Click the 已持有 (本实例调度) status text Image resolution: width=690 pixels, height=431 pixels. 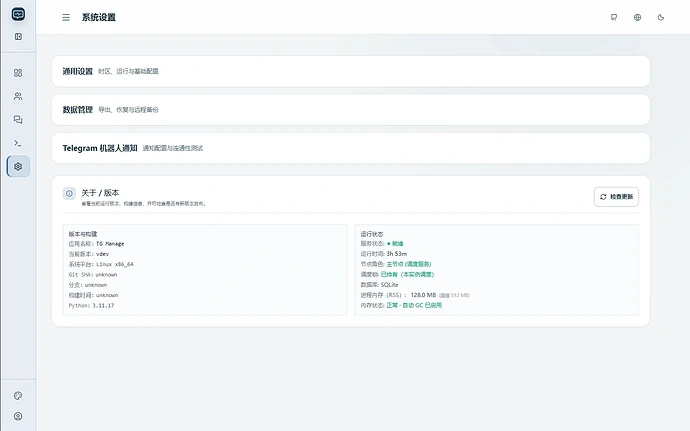(407, 274)
